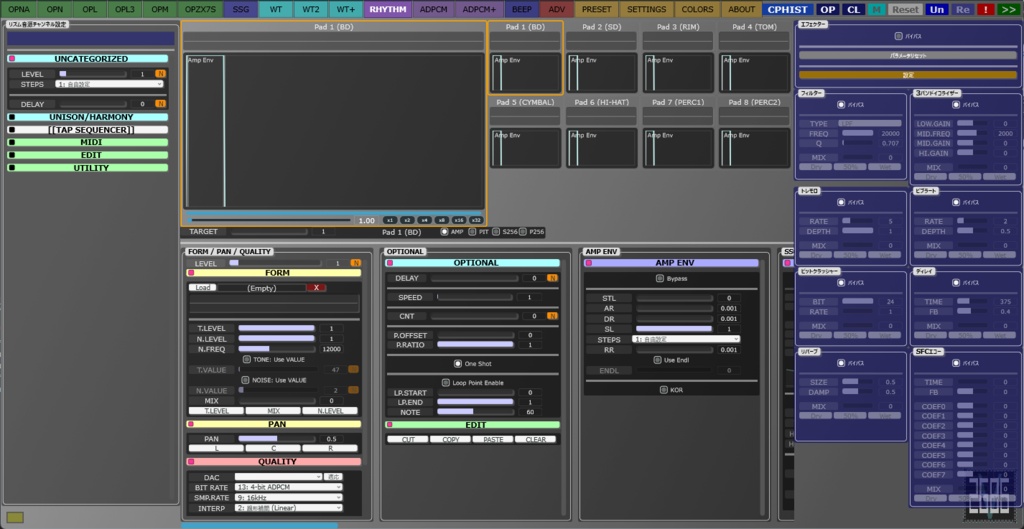The height and width of the screenshot is (529, 1024).
Task: Click the Load sample button
Action: click(202, 288)
